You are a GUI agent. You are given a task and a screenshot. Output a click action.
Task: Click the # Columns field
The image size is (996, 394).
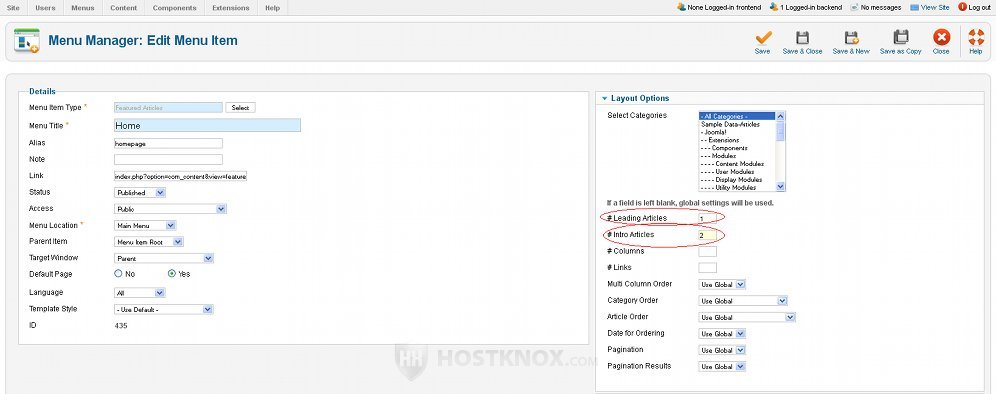[x=708, y=252]
